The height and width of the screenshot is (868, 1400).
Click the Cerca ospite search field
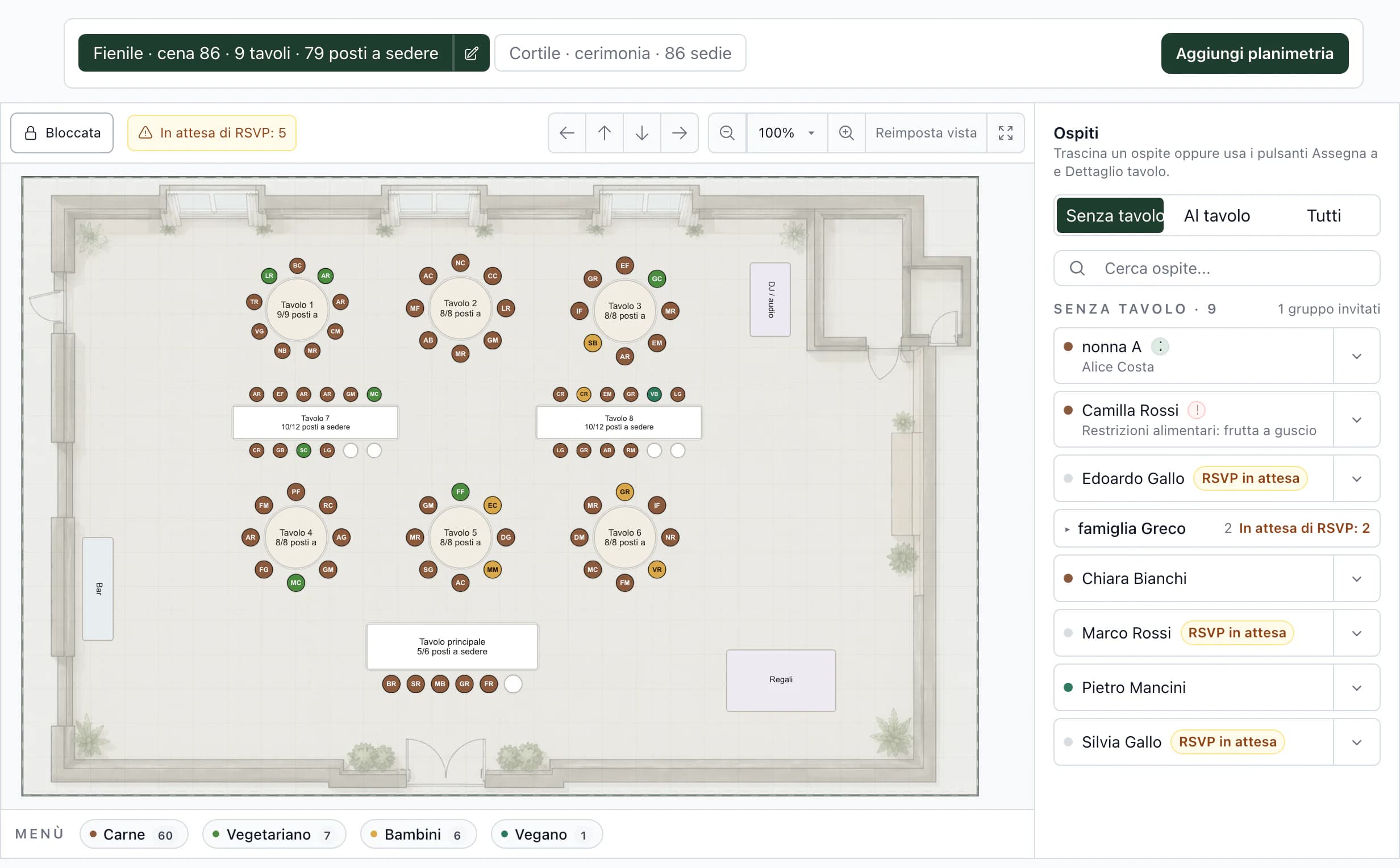click(1216, 268)
